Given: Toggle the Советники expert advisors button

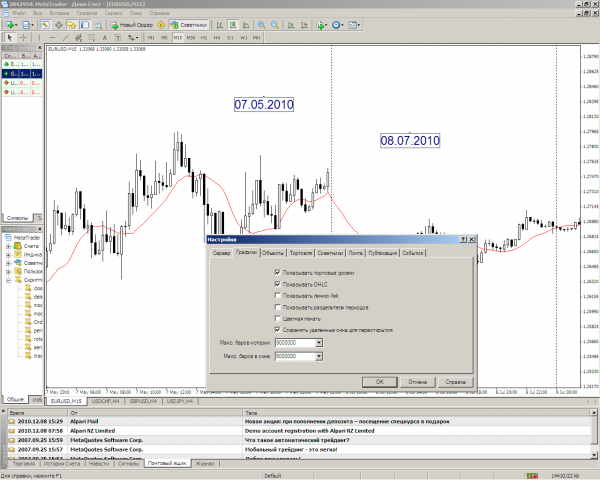Looking at the screenshot, I should [189, 25].
